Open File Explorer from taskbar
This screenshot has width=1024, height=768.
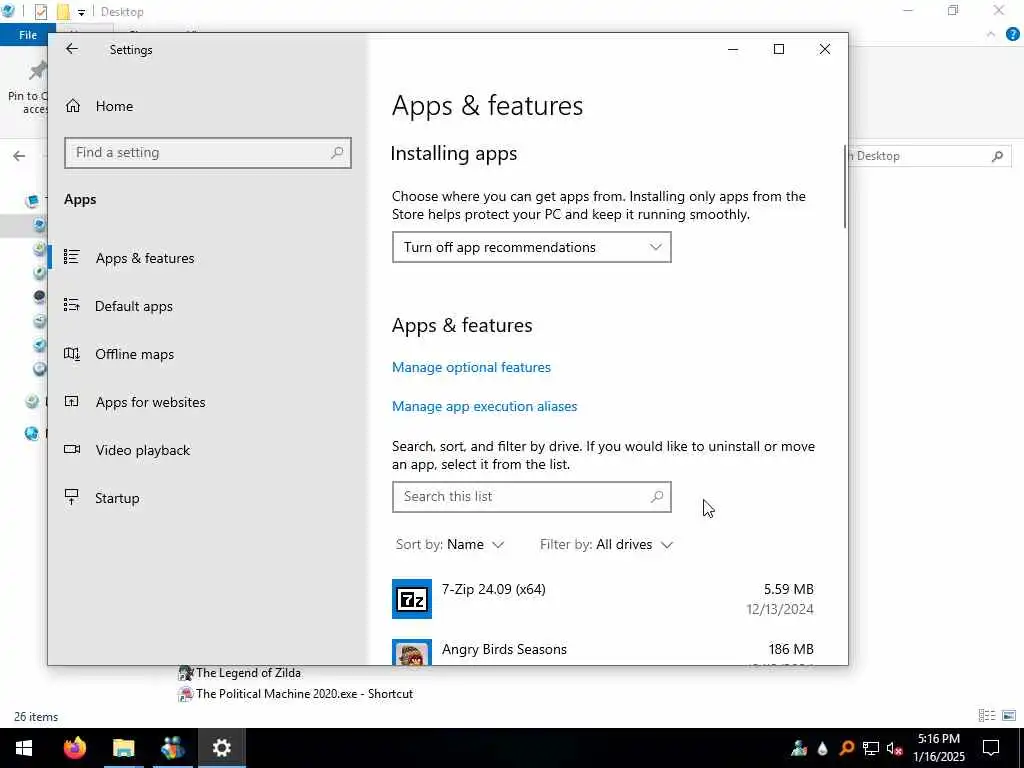tap(123, 748)
